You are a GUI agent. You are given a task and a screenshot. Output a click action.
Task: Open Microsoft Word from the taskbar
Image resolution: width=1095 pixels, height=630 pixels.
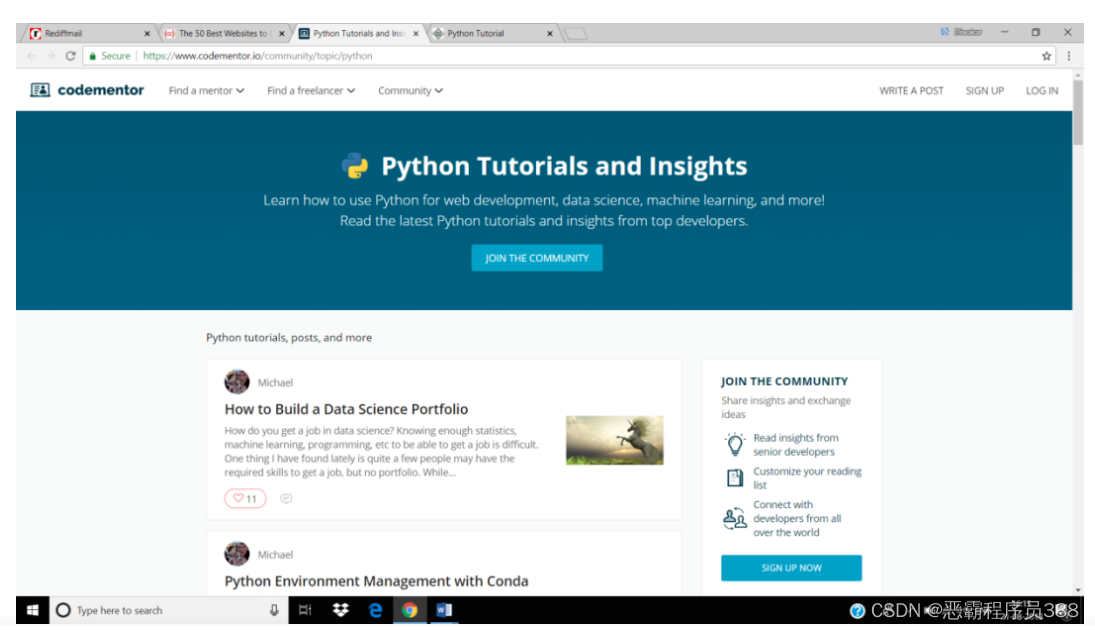[x=443, y=610]
